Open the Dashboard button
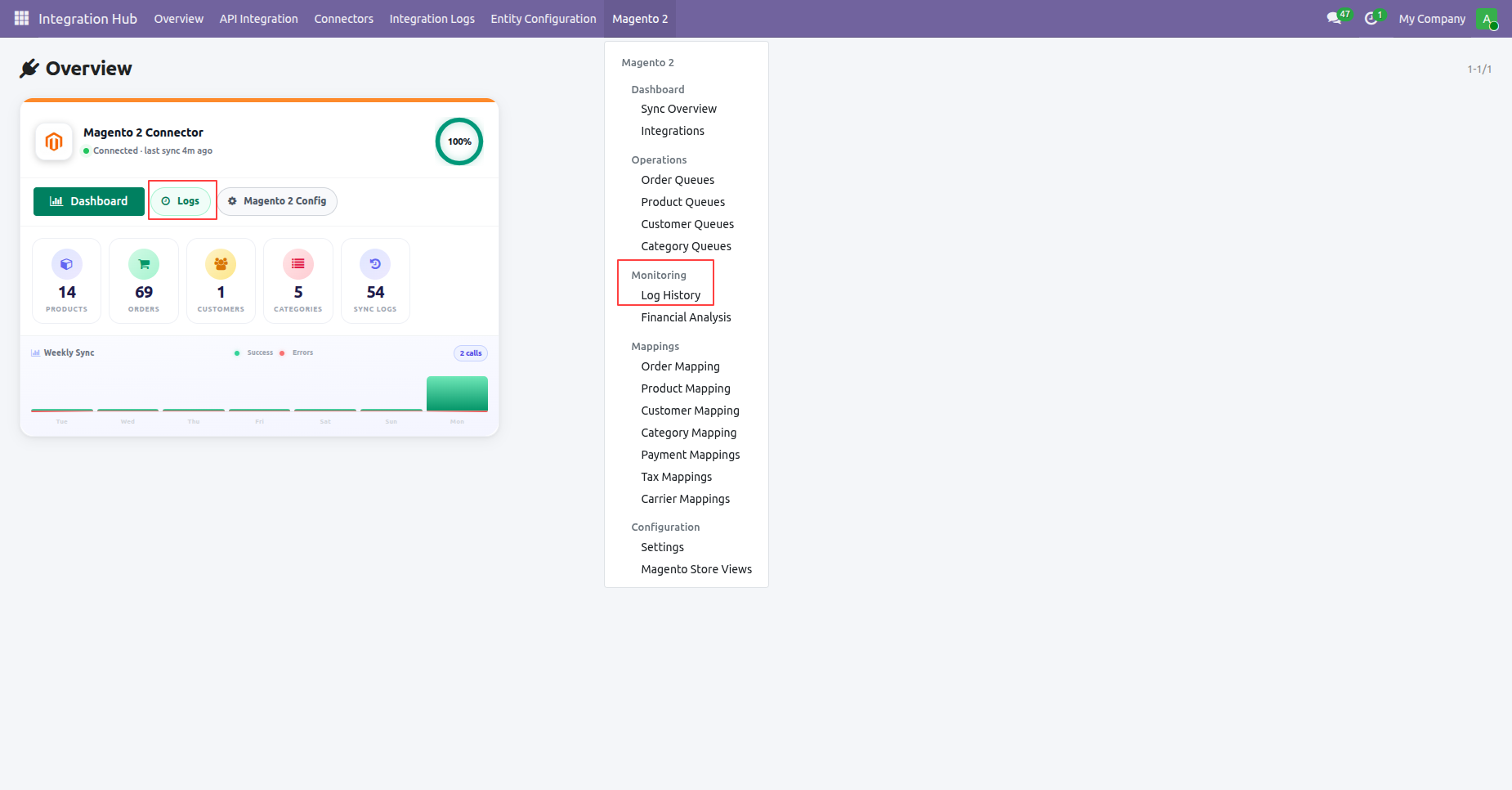The image size is (1512, 790). [x=89, y=201]
